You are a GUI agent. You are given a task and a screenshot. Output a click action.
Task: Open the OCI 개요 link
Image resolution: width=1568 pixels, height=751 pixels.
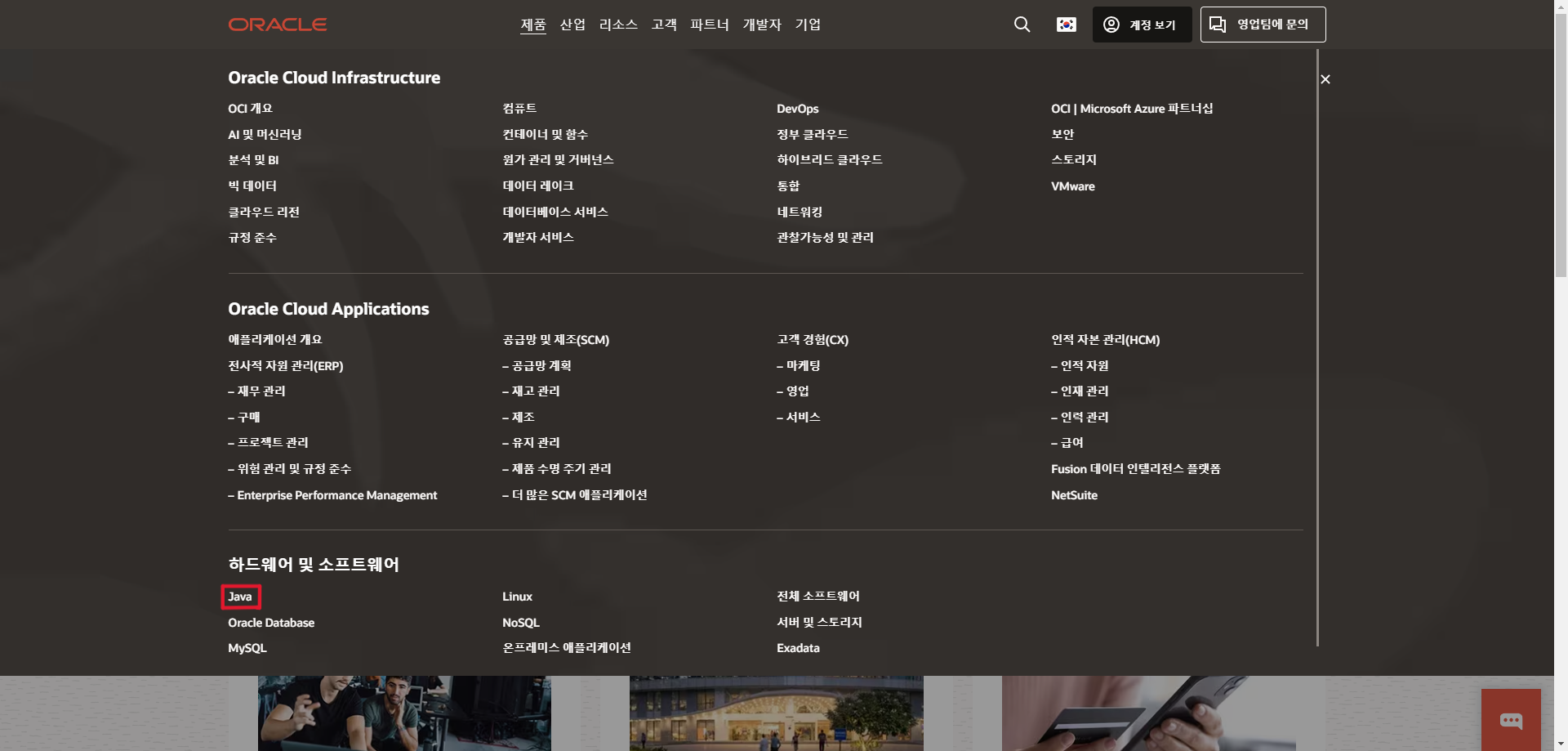coord(250,109)
